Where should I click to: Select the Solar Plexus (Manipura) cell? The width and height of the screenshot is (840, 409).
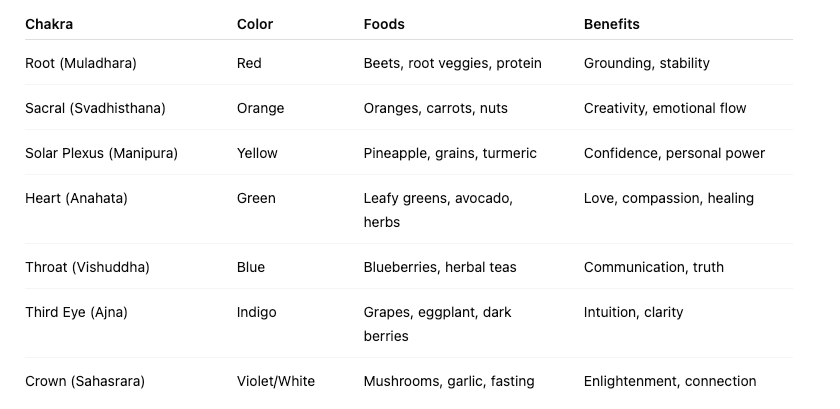[101, 153]
